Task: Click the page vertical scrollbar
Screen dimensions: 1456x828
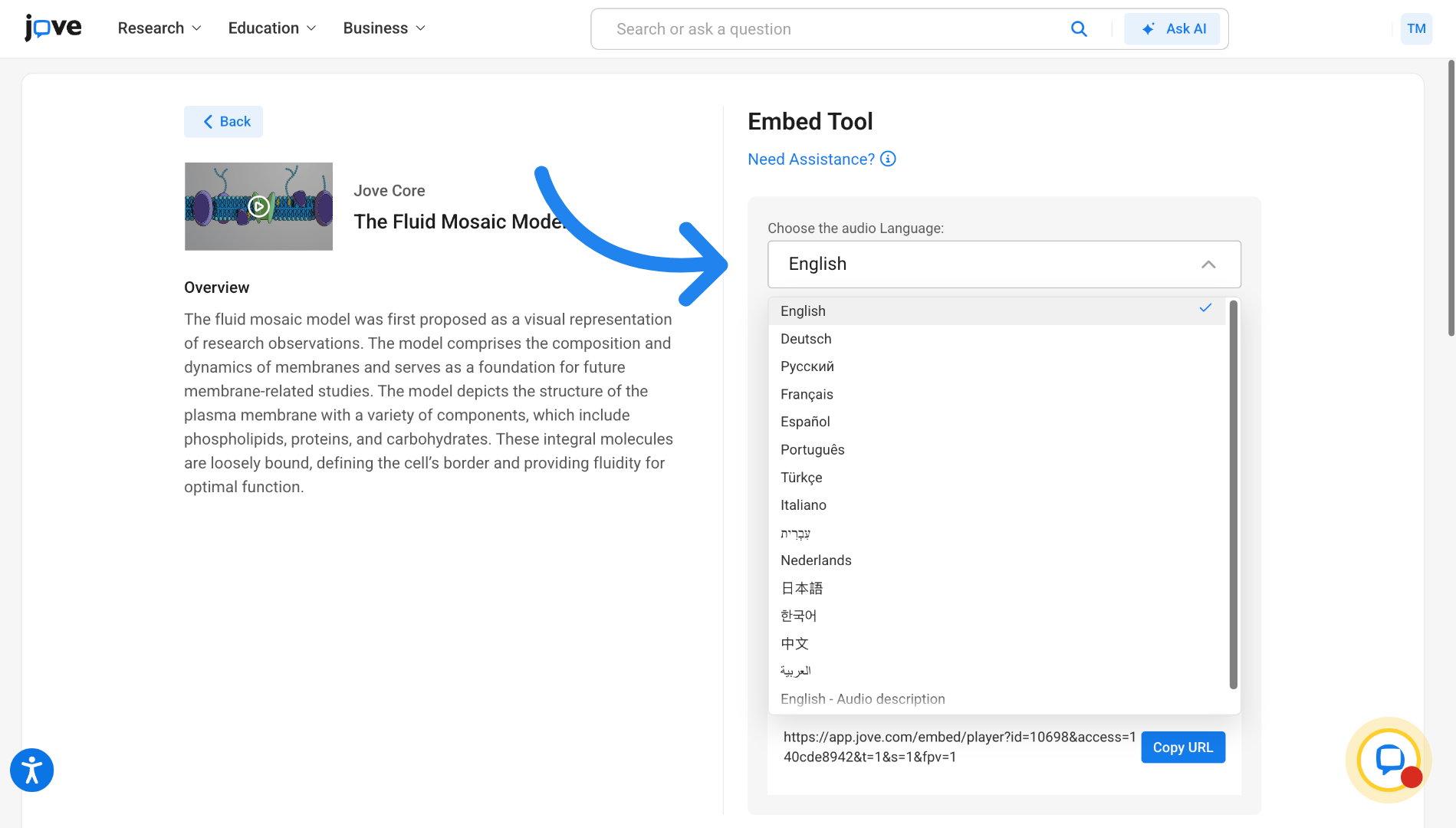Action: (x=1451, y=198)
